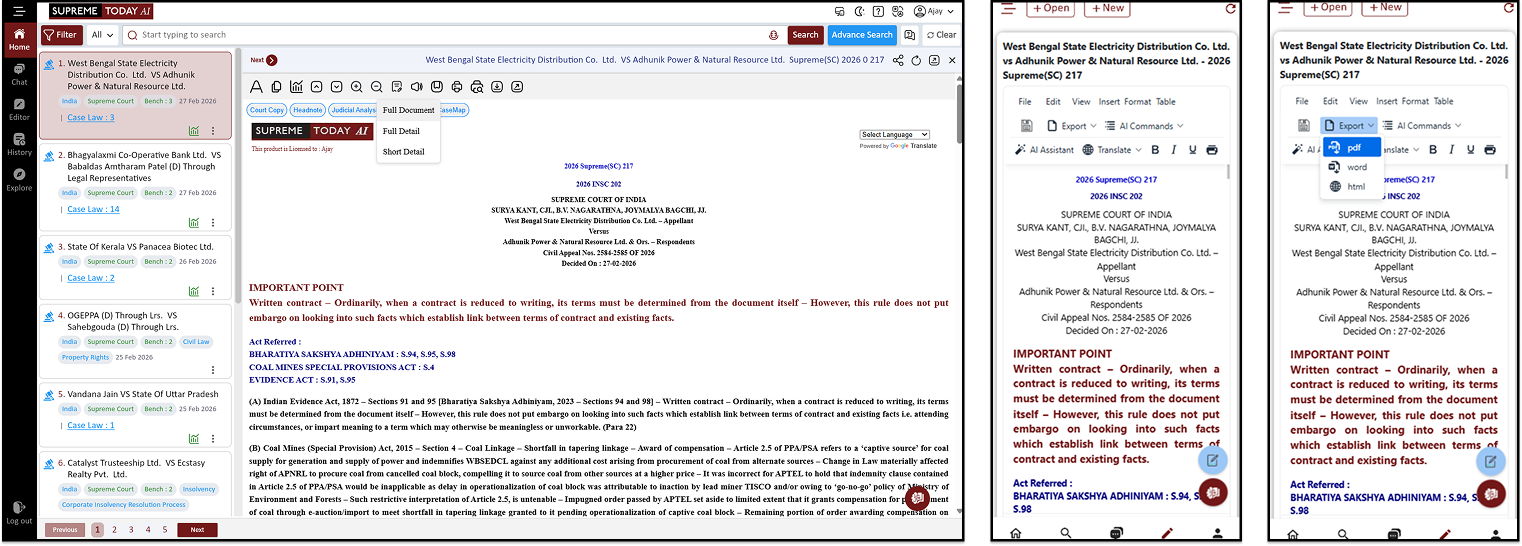Choose 'word' in the Export menu
Image resolution: width=1522 pixels, height=546 pixels.
click(1352, 167)
